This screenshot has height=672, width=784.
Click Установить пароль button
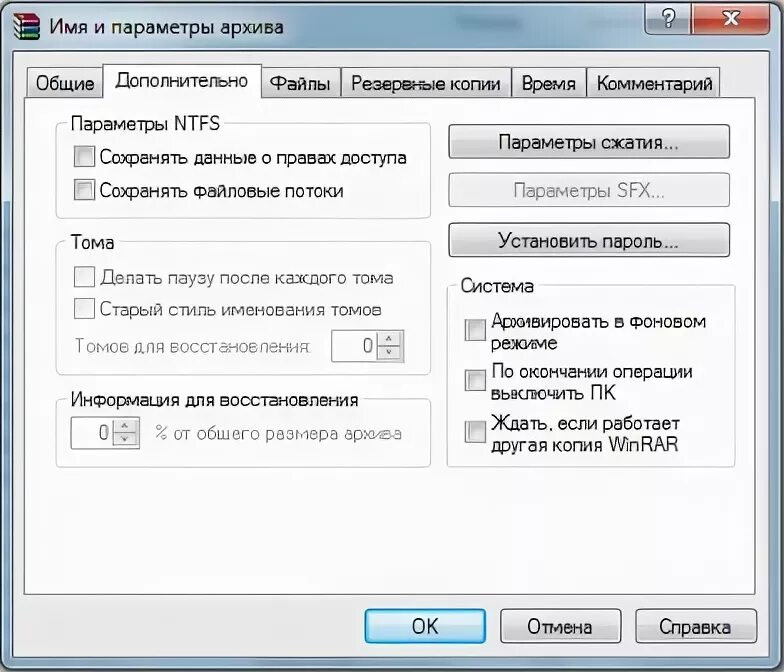tap(589, 240)
